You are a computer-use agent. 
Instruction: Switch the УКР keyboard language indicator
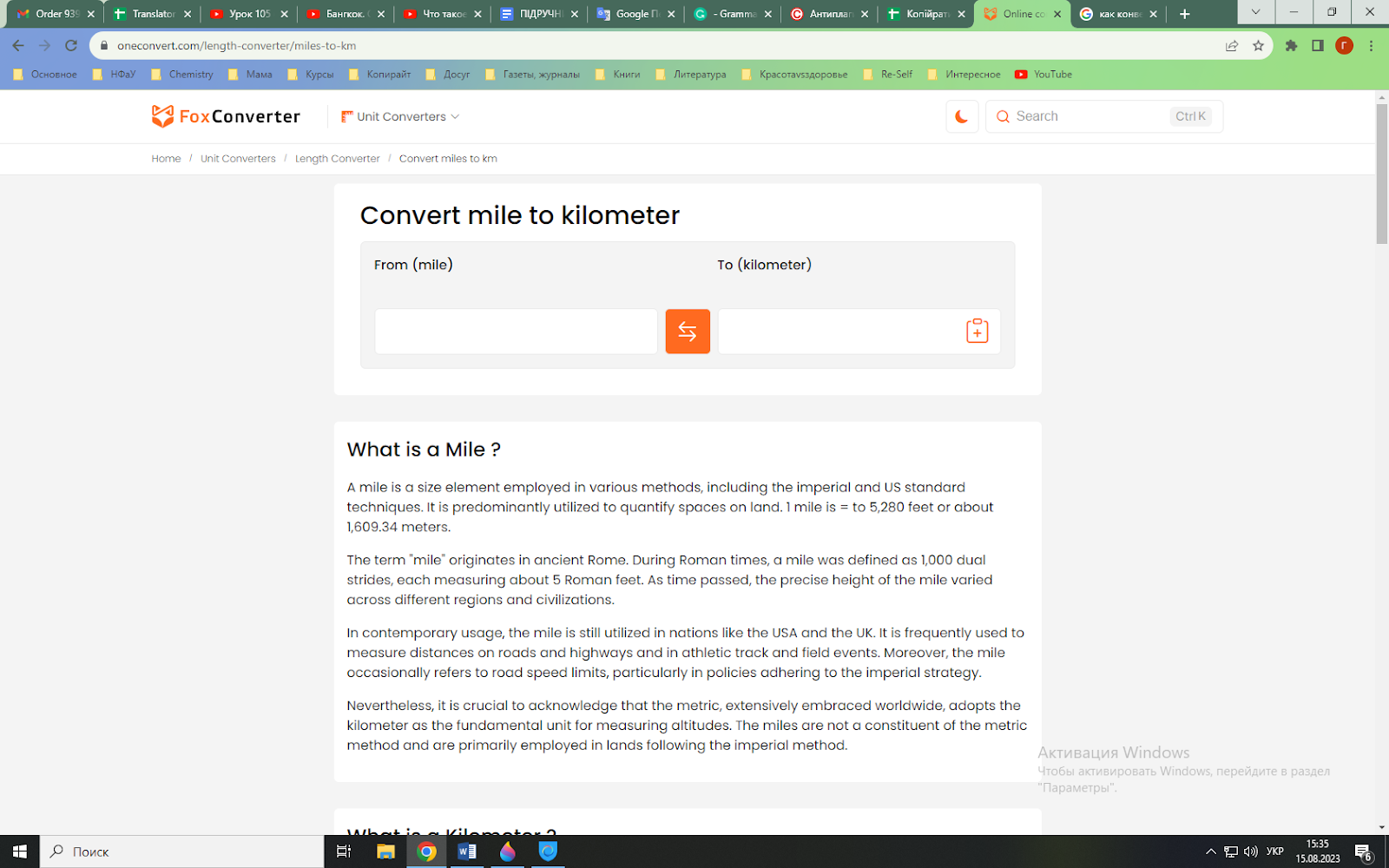click(x=1275, y=852)
